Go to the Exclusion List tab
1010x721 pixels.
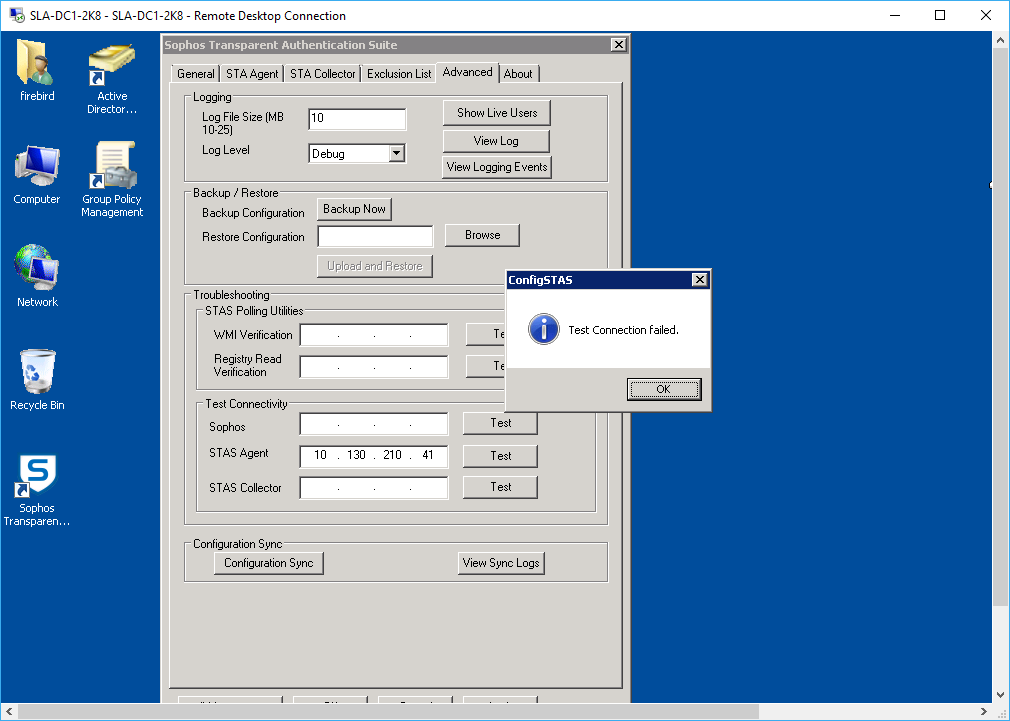[399, 73]
